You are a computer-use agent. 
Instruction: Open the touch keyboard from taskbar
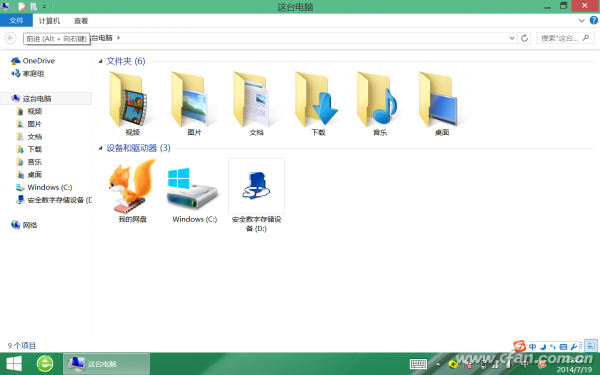(x=418, y=364)
